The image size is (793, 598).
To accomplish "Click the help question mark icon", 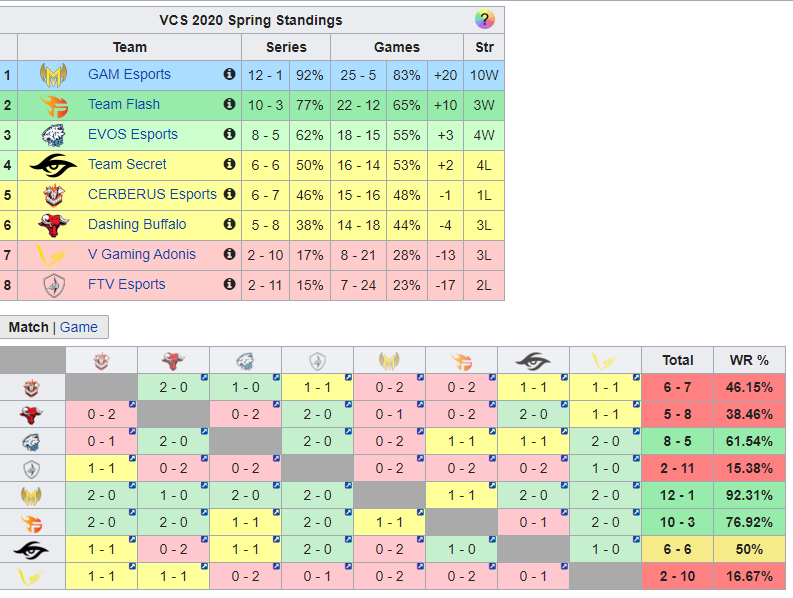I will coord(484,20).
